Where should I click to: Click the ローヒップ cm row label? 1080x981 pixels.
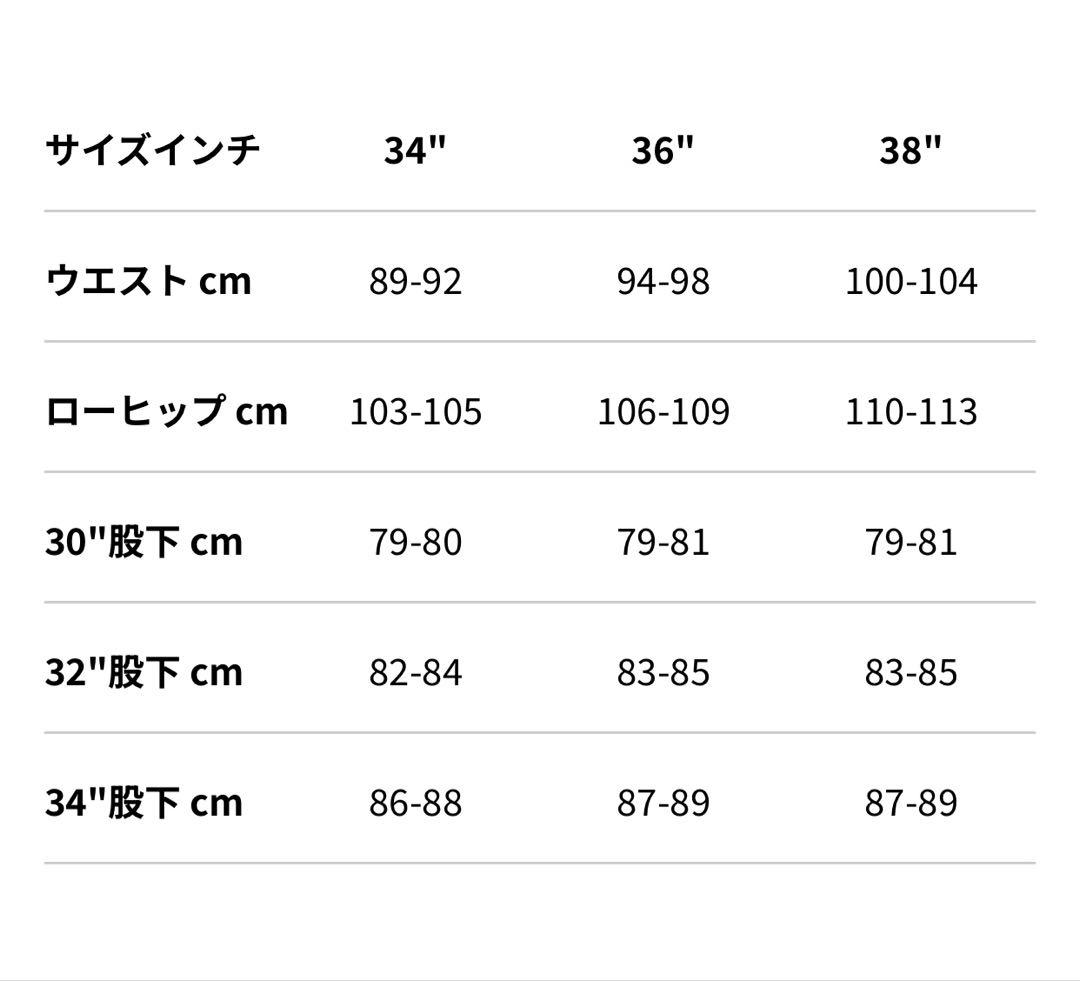coord(166,411)
